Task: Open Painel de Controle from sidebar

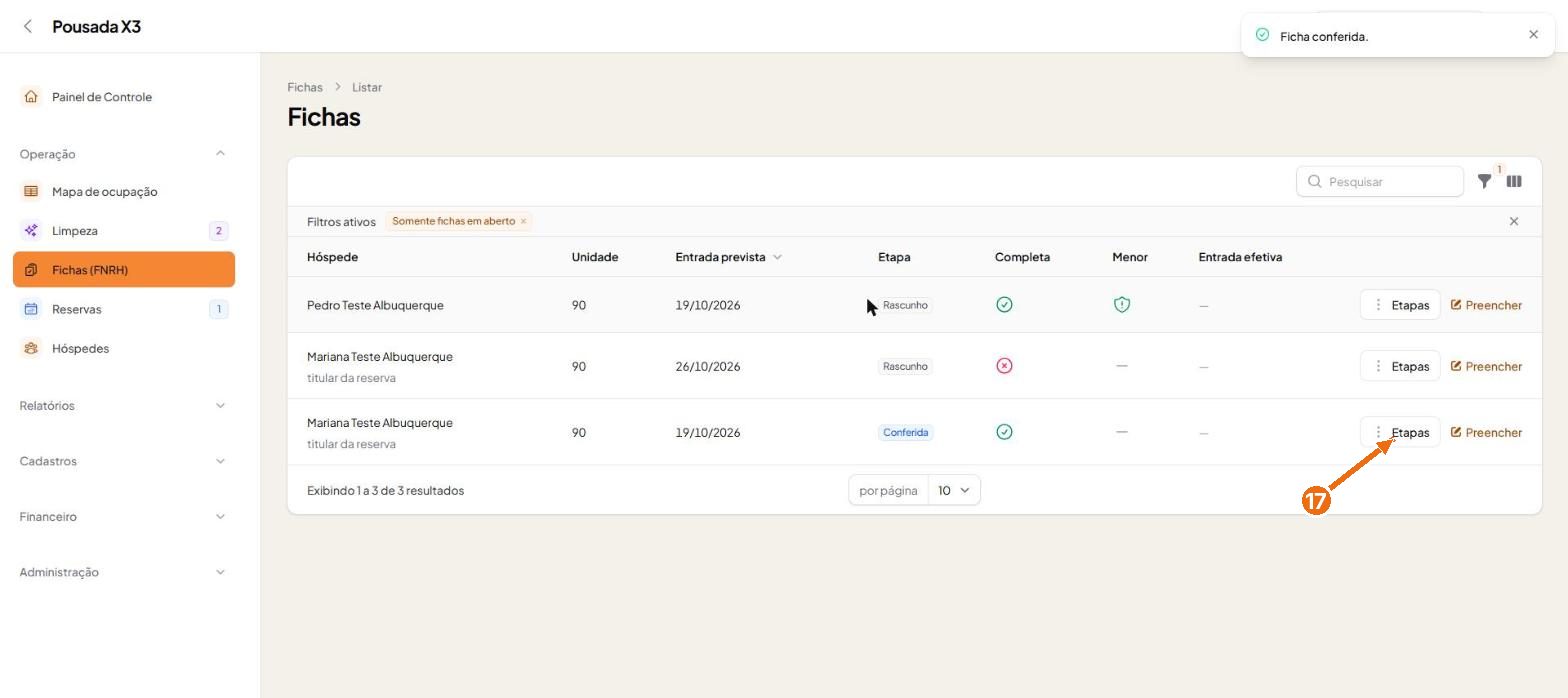Action: coord(124,97)
